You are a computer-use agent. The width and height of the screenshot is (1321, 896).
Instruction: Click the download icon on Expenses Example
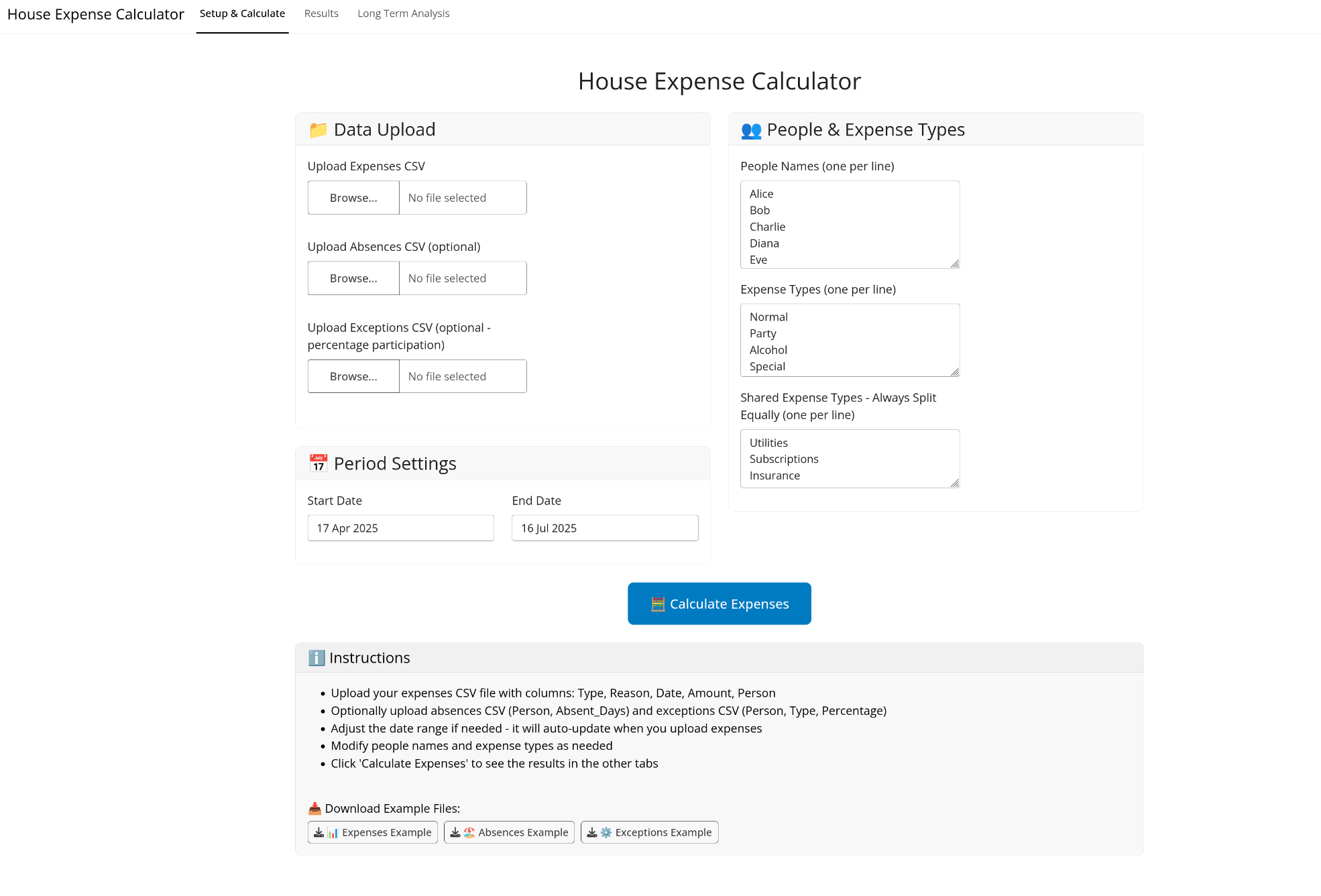319,832
